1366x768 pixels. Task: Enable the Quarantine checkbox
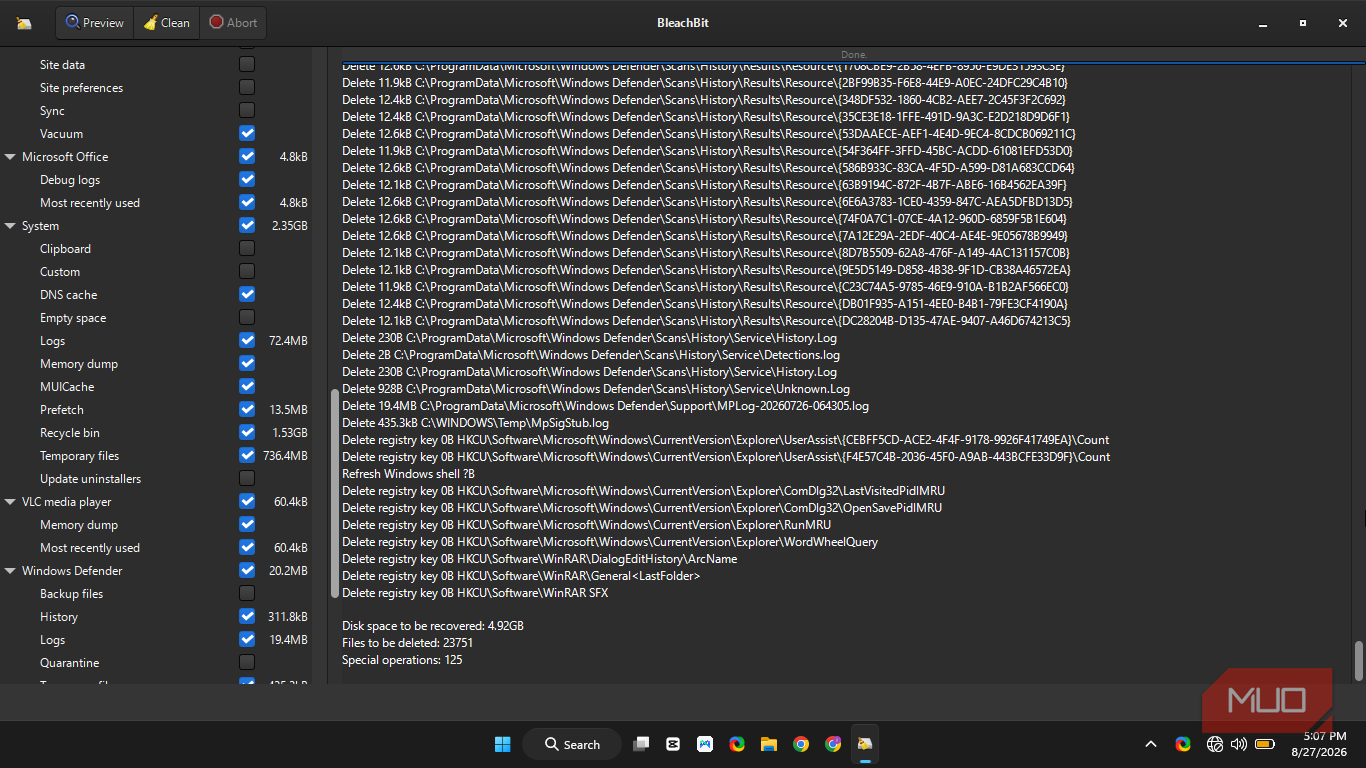point(247,663)
